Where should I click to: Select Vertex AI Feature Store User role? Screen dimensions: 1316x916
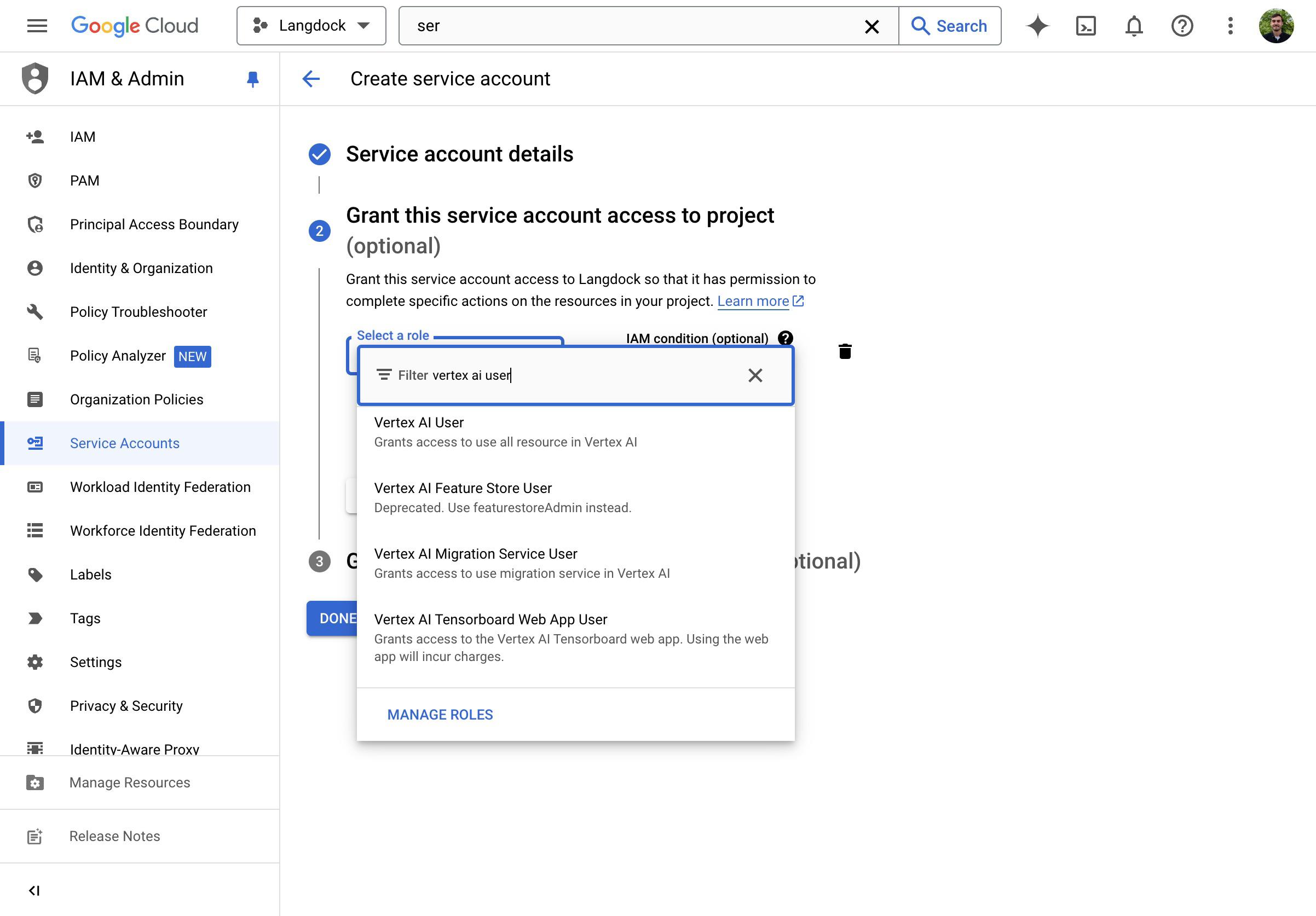click(x=575, y=498)
